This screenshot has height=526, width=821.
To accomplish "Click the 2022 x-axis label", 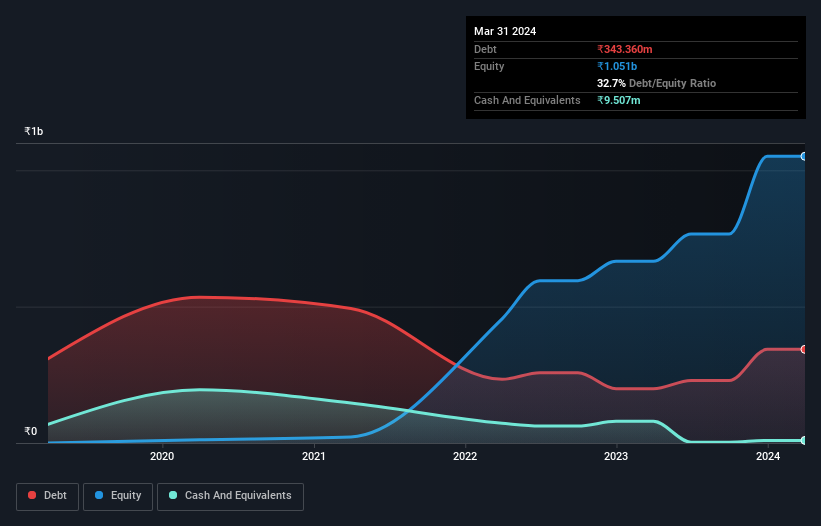I will click(x=465, y=456).
